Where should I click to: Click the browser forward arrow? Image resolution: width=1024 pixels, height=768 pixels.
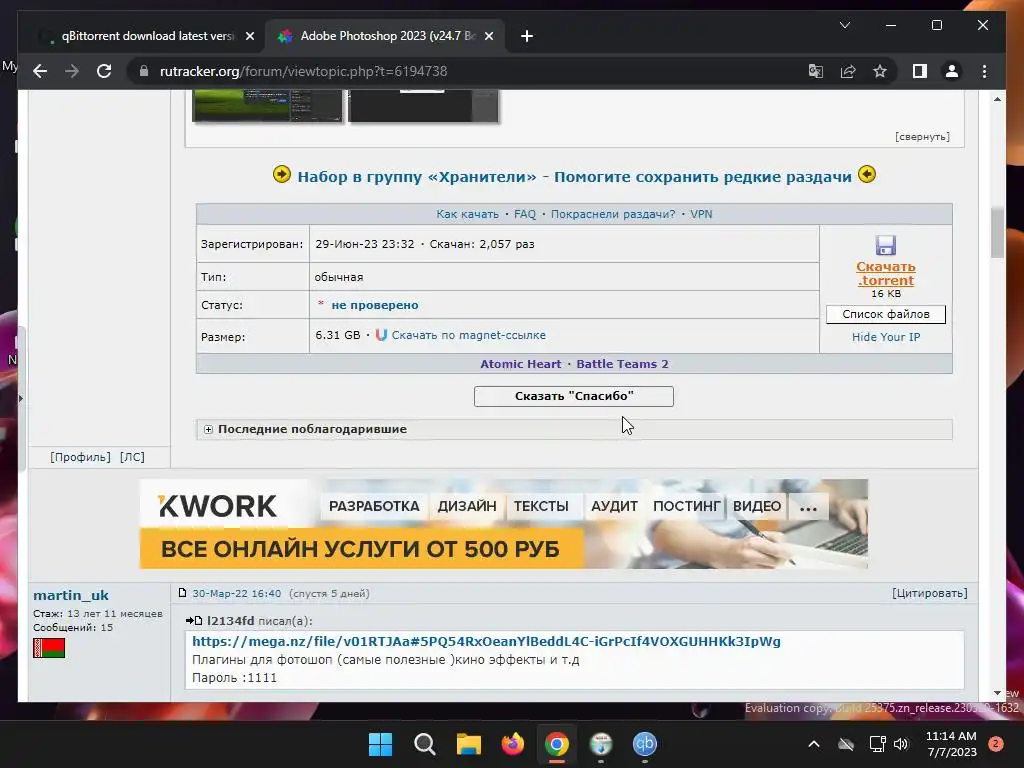tap(72, 71)
